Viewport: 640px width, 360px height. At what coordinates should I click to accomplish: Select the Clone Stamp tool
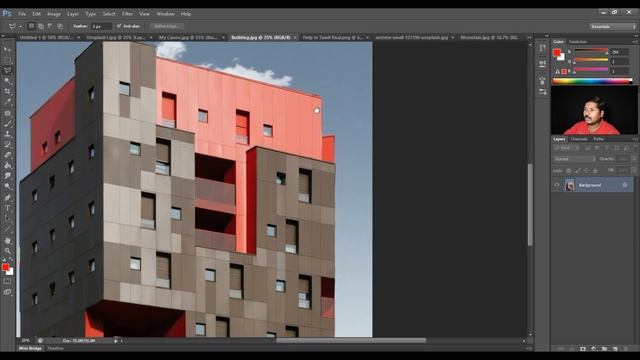7,134
